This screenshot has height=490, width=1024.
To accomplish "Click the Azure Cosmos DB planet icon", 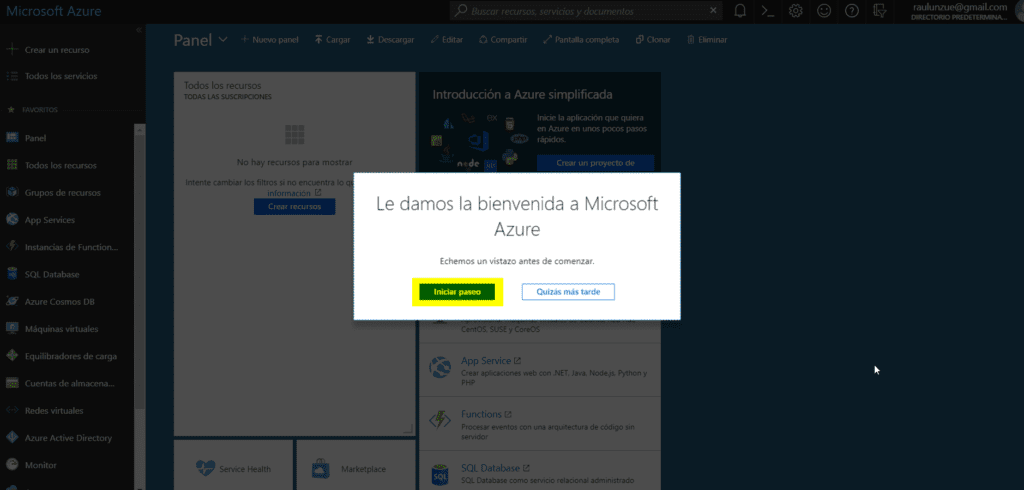I will 12,302.
